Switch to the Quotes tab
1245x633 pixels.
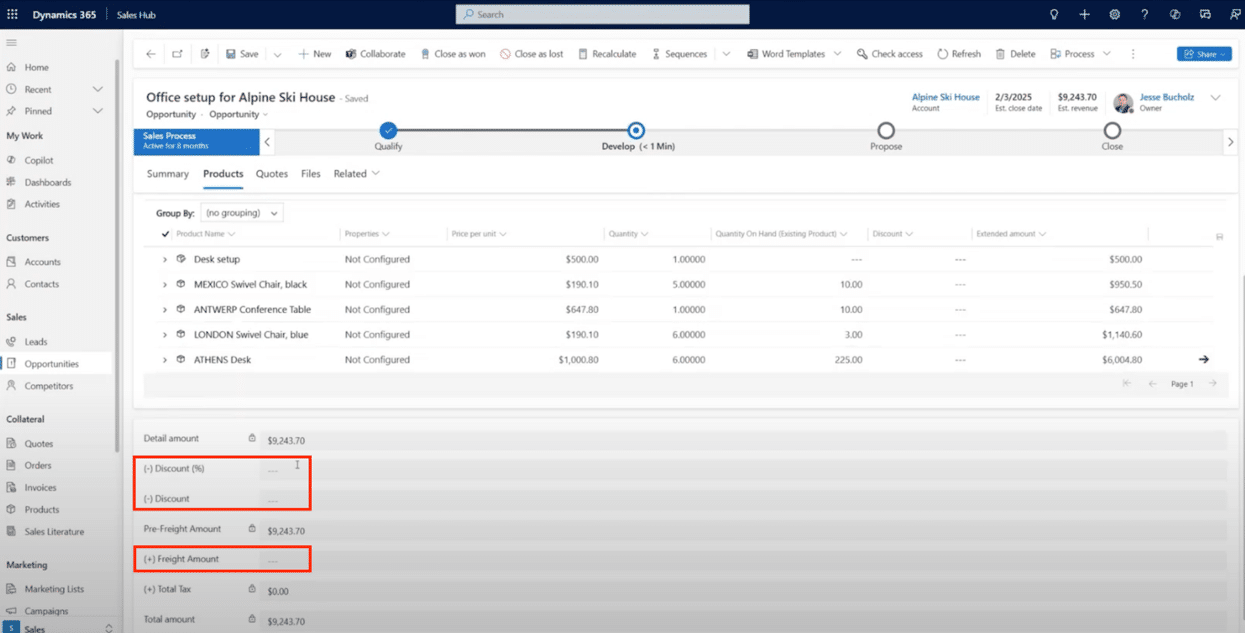pos(271,174)
